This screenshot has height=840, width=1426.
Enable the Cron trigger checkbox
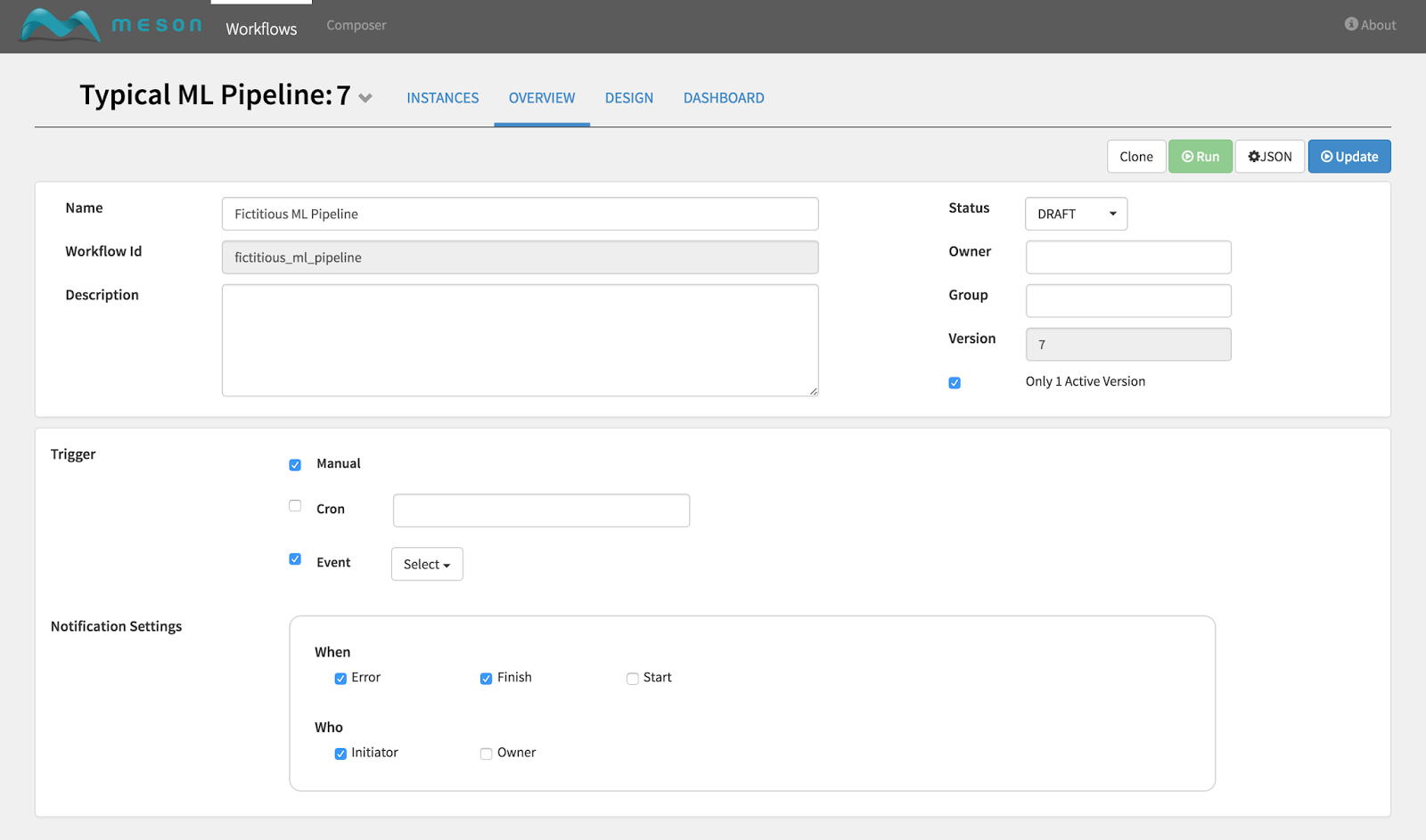tap(295, 506)
